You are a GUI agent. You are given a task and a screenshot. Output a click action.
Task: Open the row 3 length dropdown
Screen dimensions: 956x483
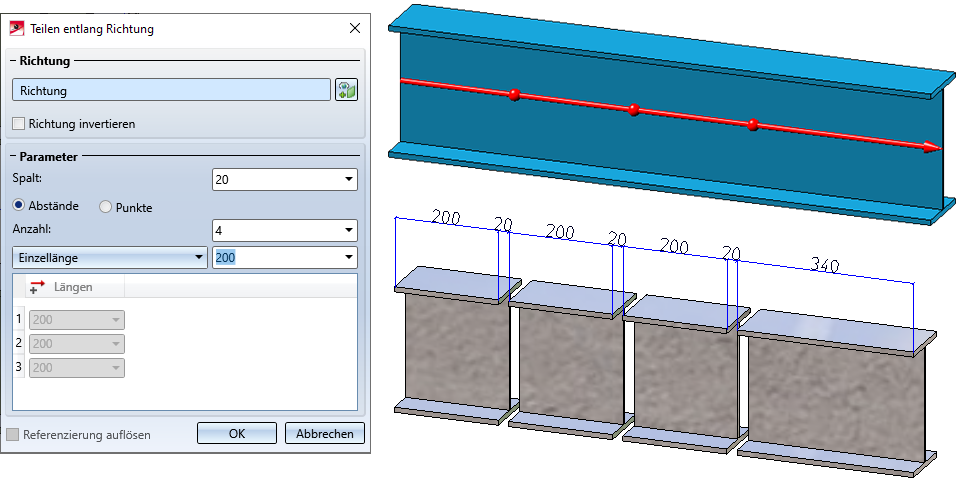point(116,368)
